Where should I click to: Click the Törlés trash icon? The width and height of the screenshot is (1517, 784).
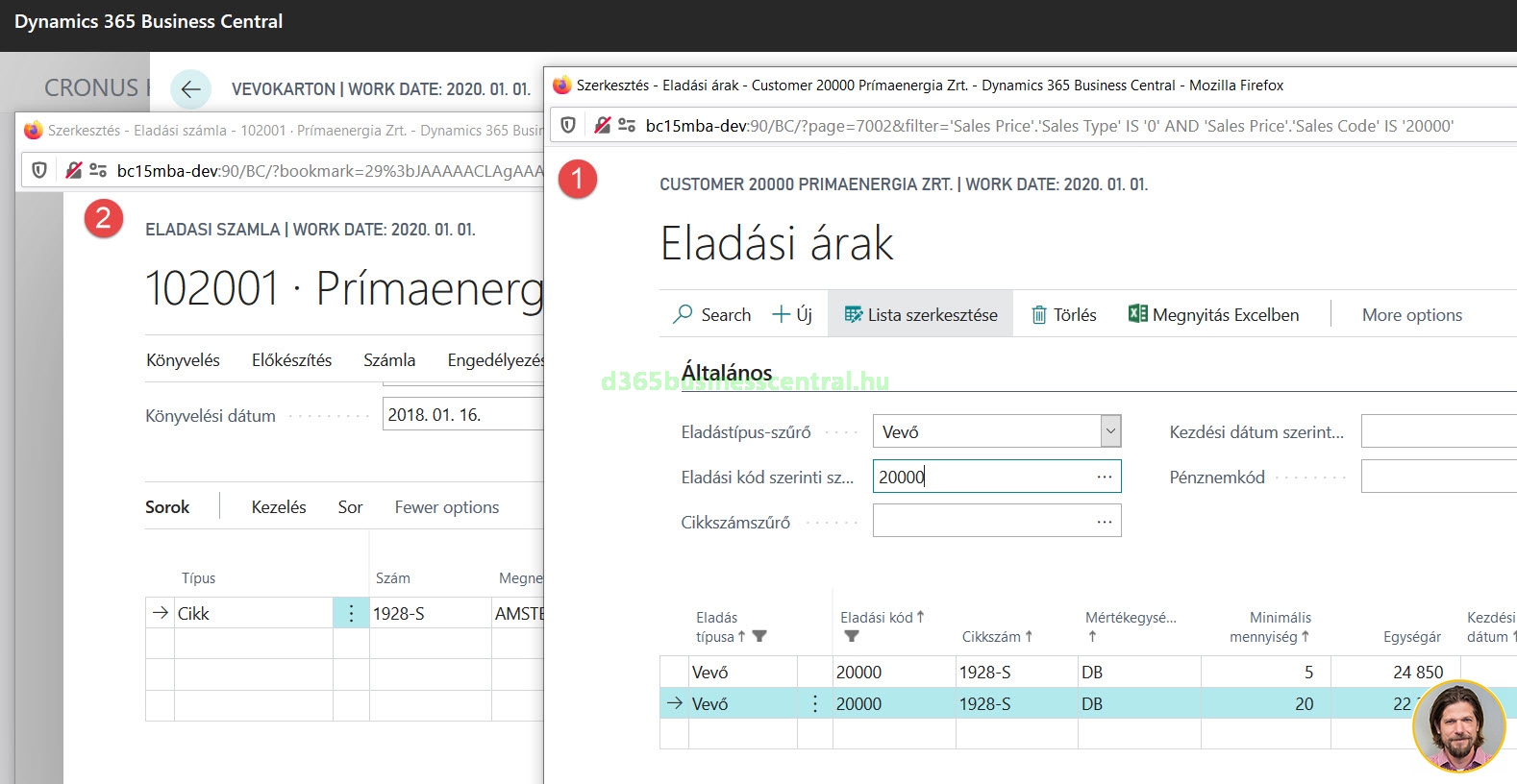(1039, 315)
